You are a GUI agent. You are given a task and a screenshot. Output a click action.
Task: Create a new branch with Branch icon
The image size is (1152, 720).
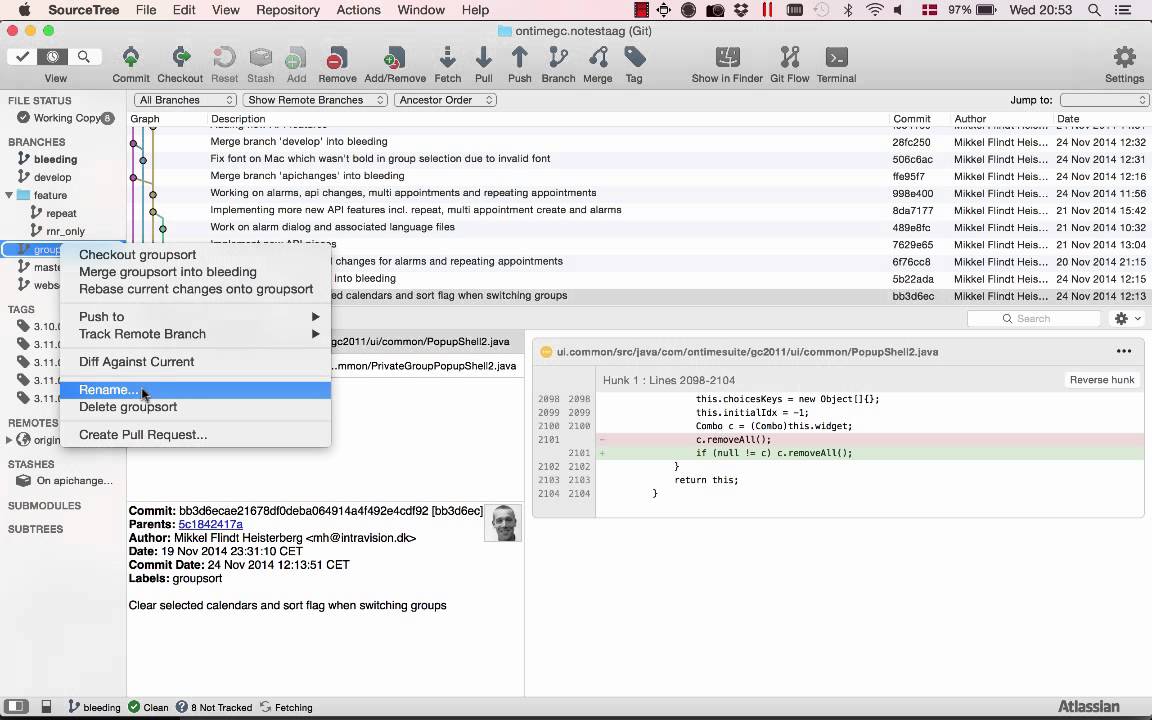[558, 57]
